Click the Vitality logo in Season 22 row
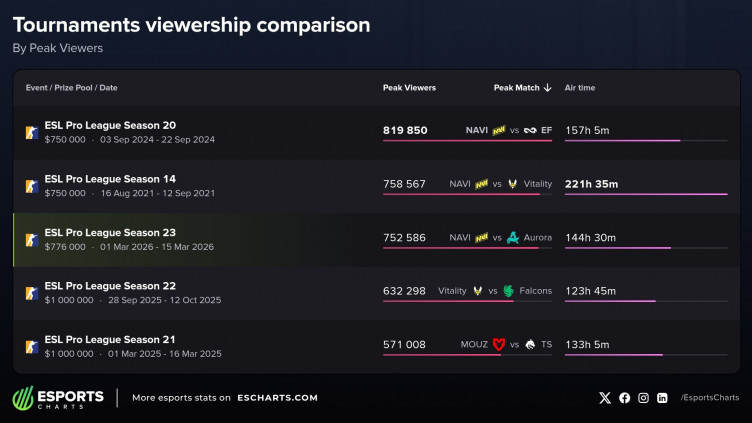This screenshot has height=423, width=752. pos(477,291)
